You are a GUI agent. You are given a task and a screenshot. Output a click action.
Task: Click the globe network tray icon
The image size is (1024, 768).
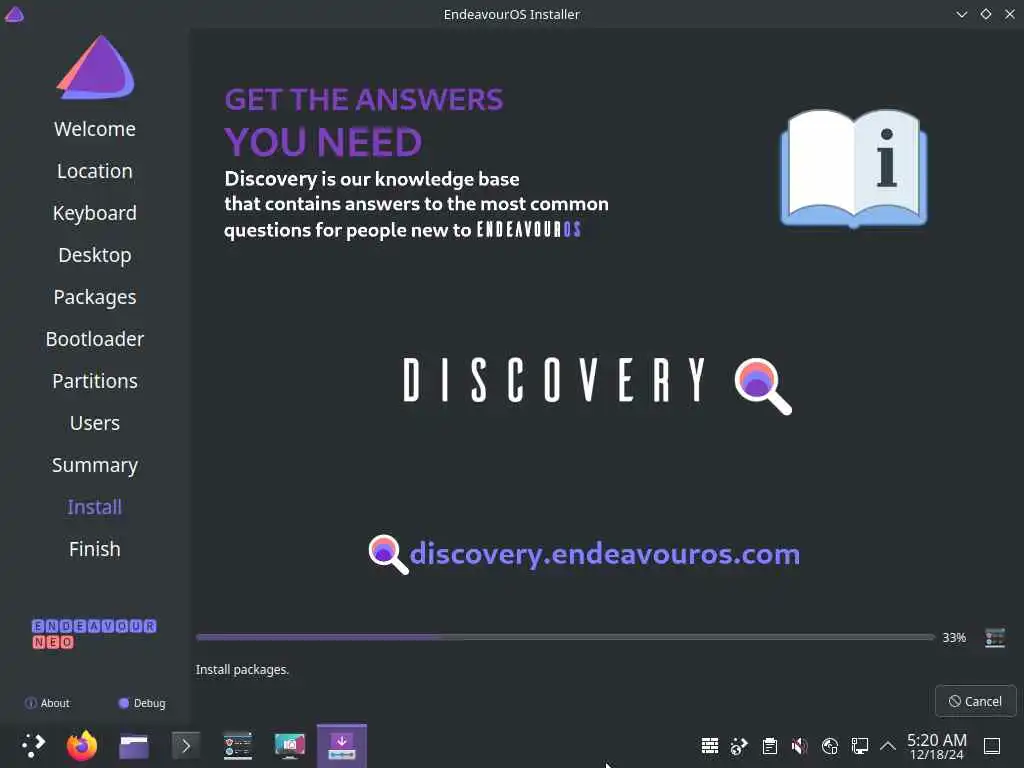(830, 746)
